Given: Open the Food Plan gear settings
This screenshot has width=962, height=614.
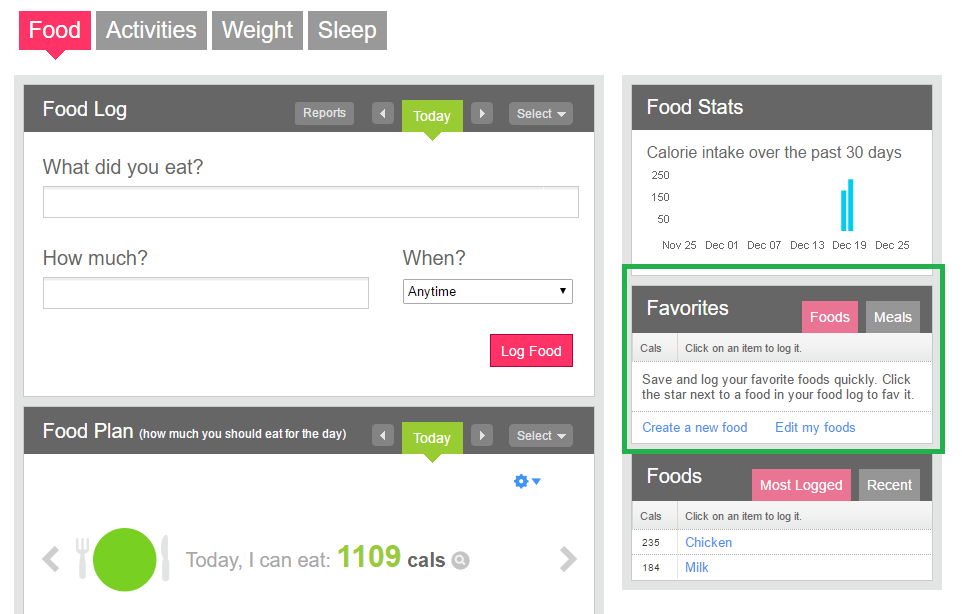Looking at the screenshot, I should click(x=526, y=482).
